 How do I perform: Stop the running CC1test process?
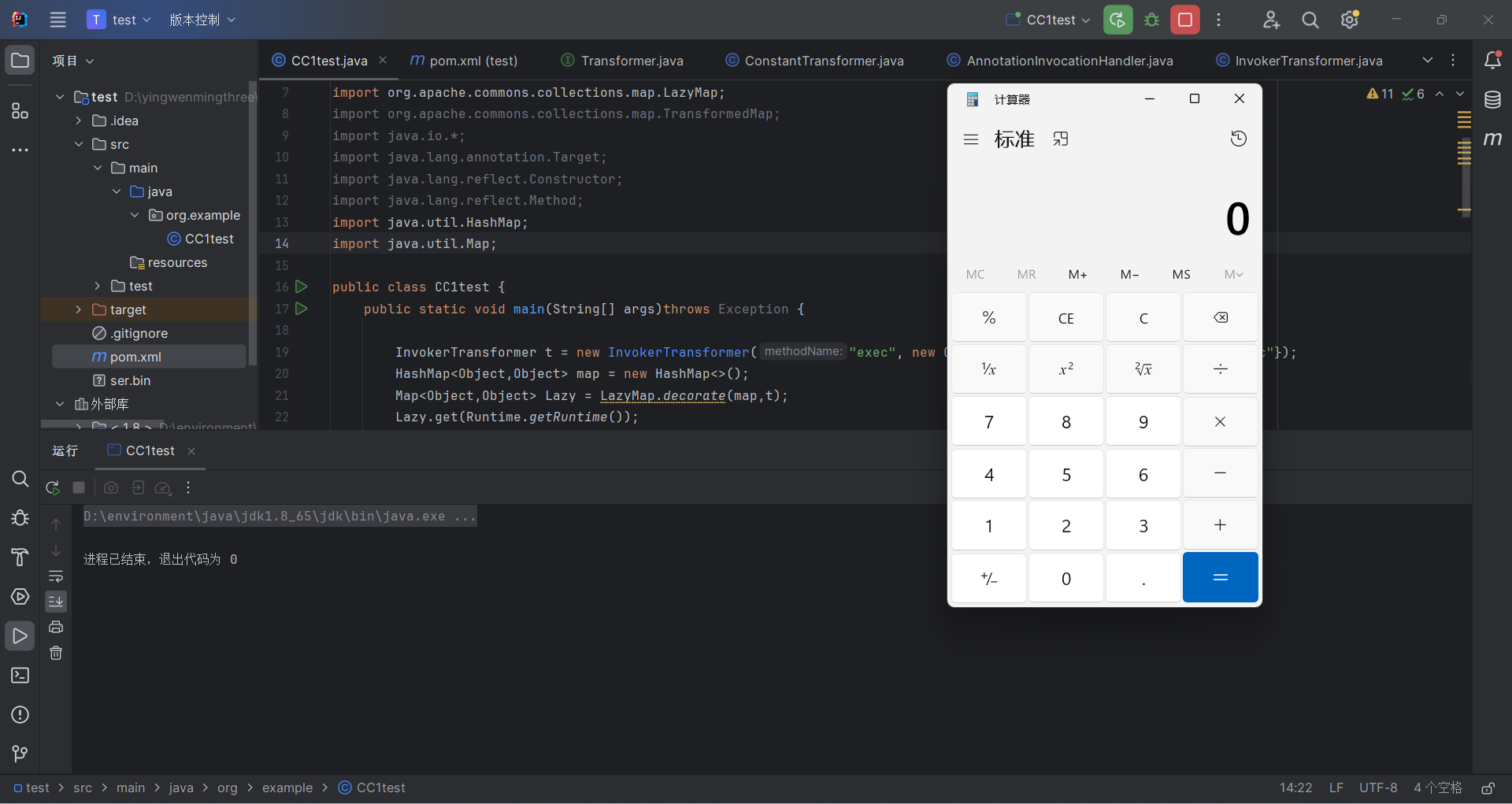pyautogui.click(x=1185, y=20)
